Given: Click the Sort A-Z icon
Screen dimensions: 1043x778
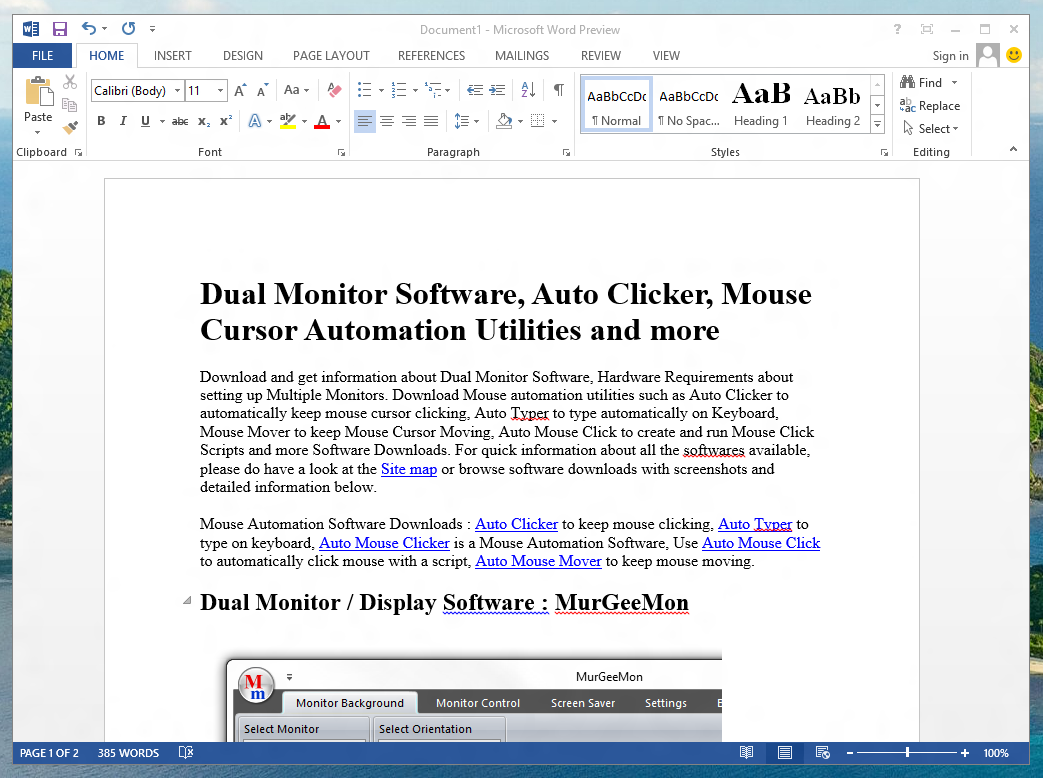Looking at the screenshot, I should (529, 90).
